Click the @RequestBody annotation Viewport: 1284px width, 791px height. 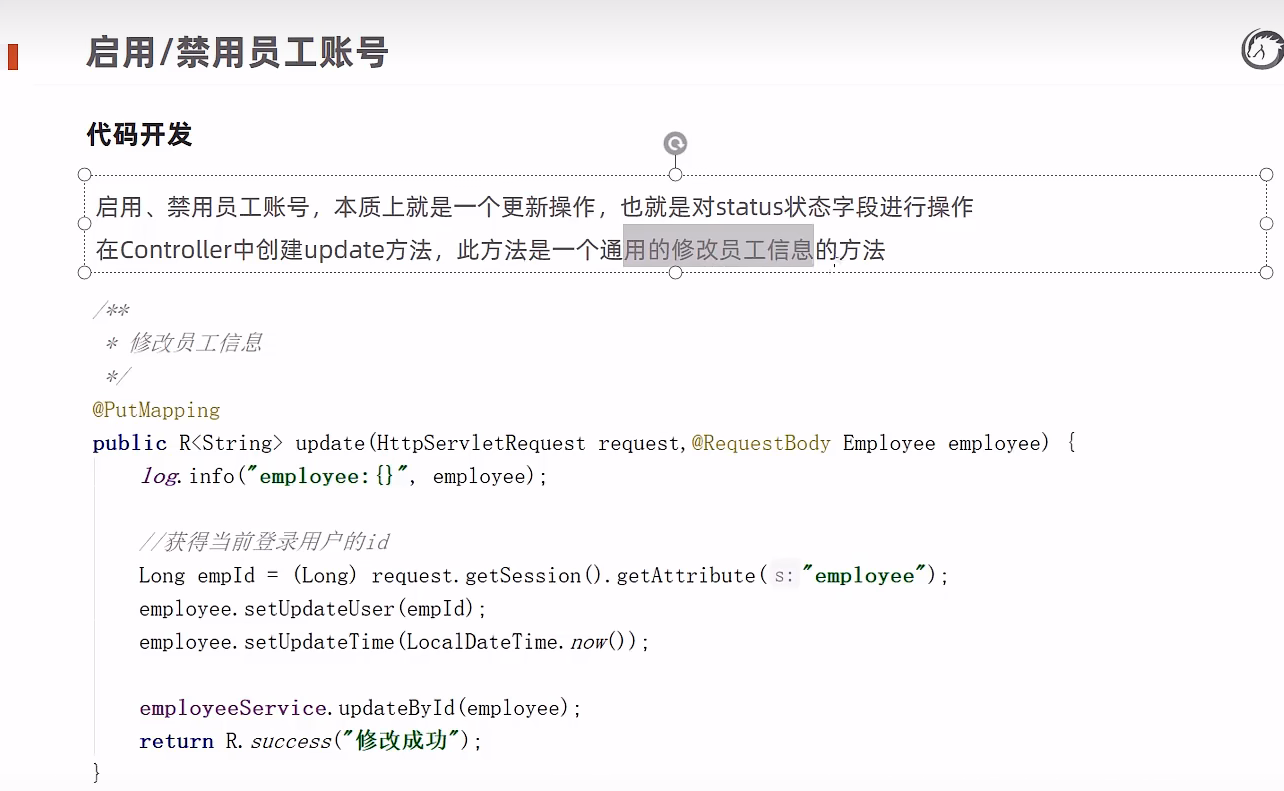click(x=761, y=443)
